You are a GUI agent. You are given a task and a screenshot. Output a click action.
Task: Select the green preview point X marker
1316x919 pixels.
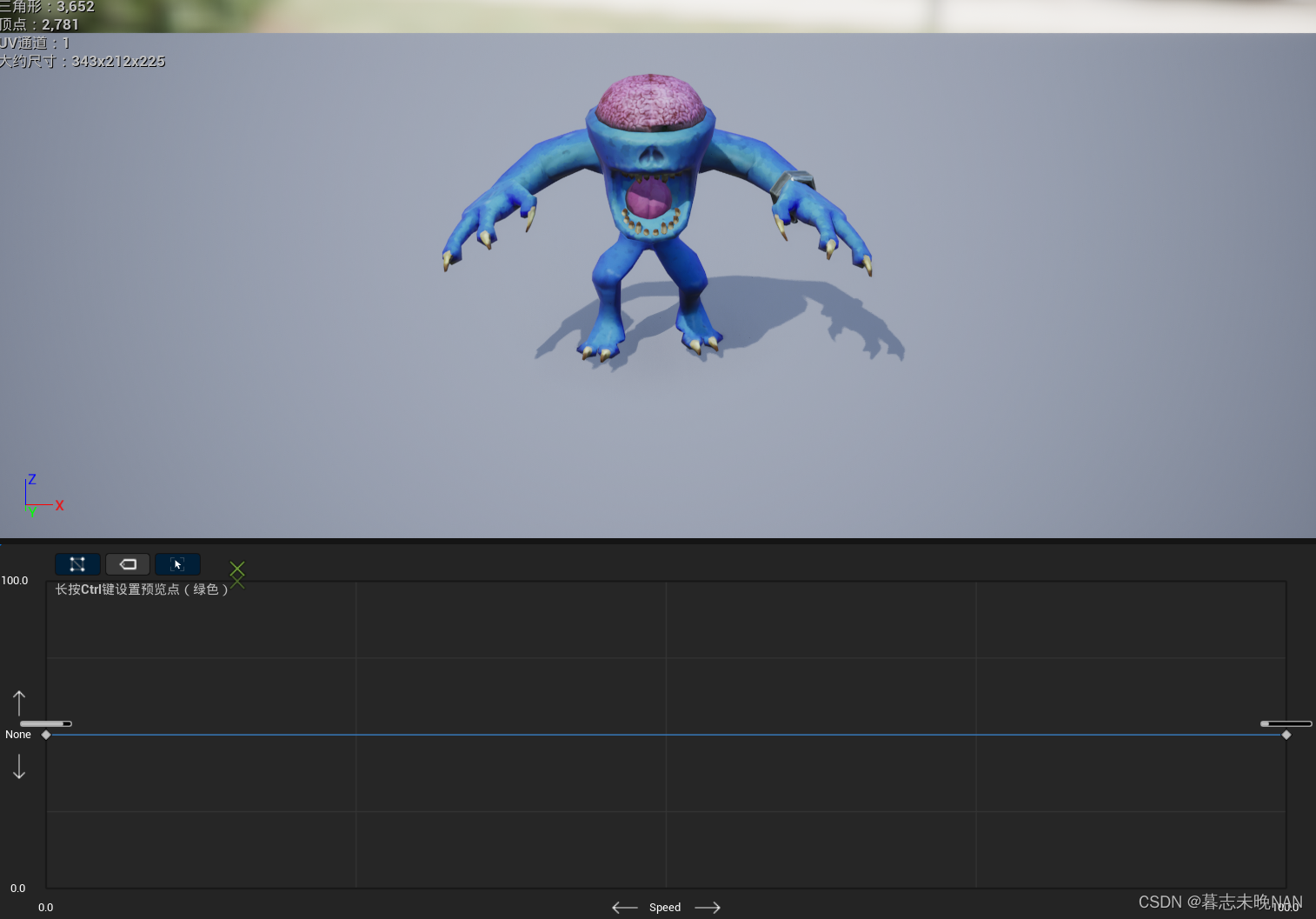click(x=237, y=569)
